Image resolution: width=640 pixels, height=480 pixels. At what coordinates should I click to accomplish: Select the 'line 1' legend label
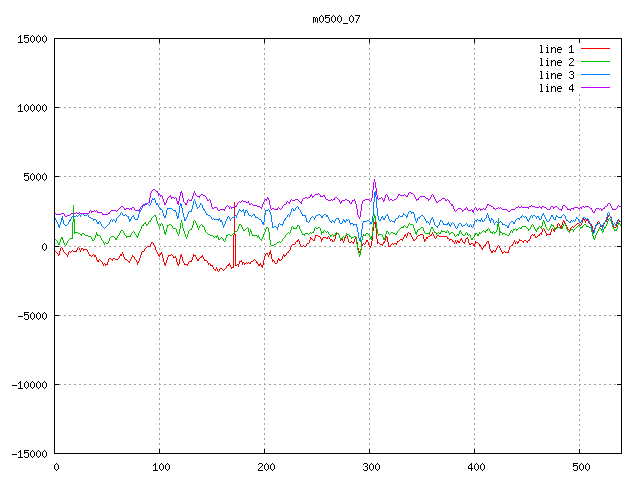pyautogui.click(x=557, y=49)
